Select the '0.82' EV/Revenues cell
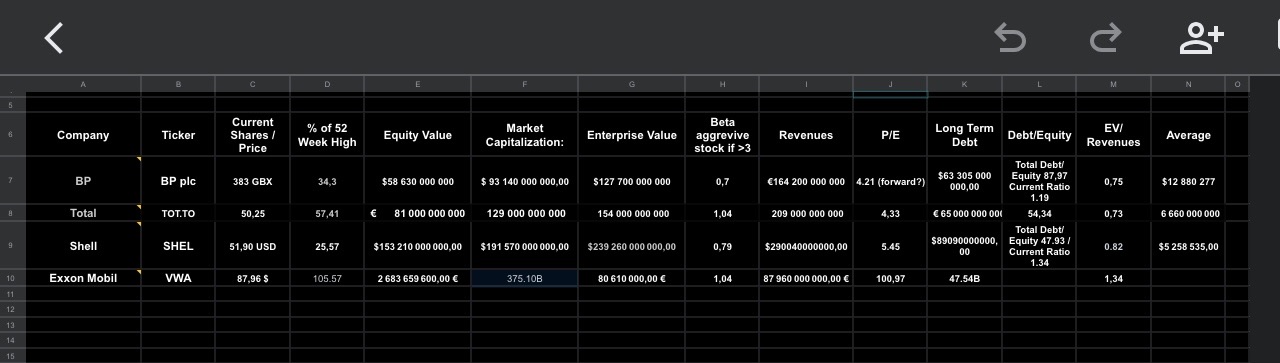This screenshot has width=1280, height=363. (1113, 246)
